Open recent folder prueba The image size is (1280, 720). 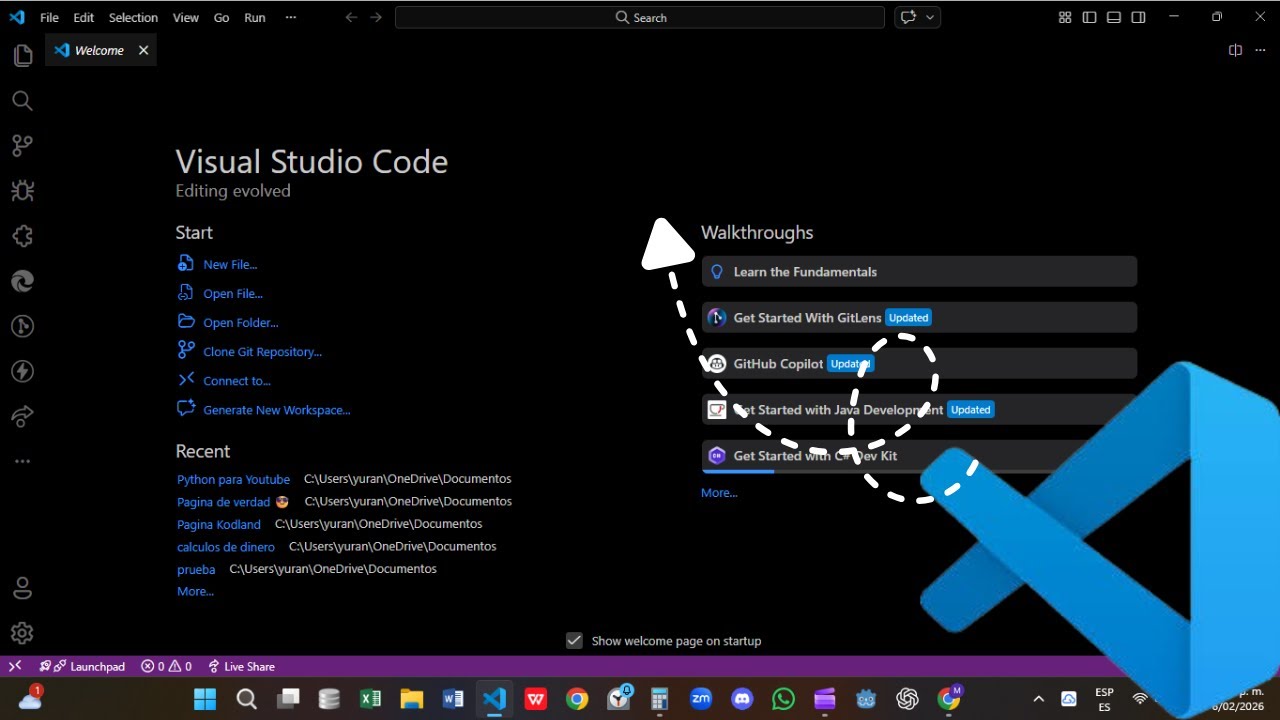click(196, 569)
